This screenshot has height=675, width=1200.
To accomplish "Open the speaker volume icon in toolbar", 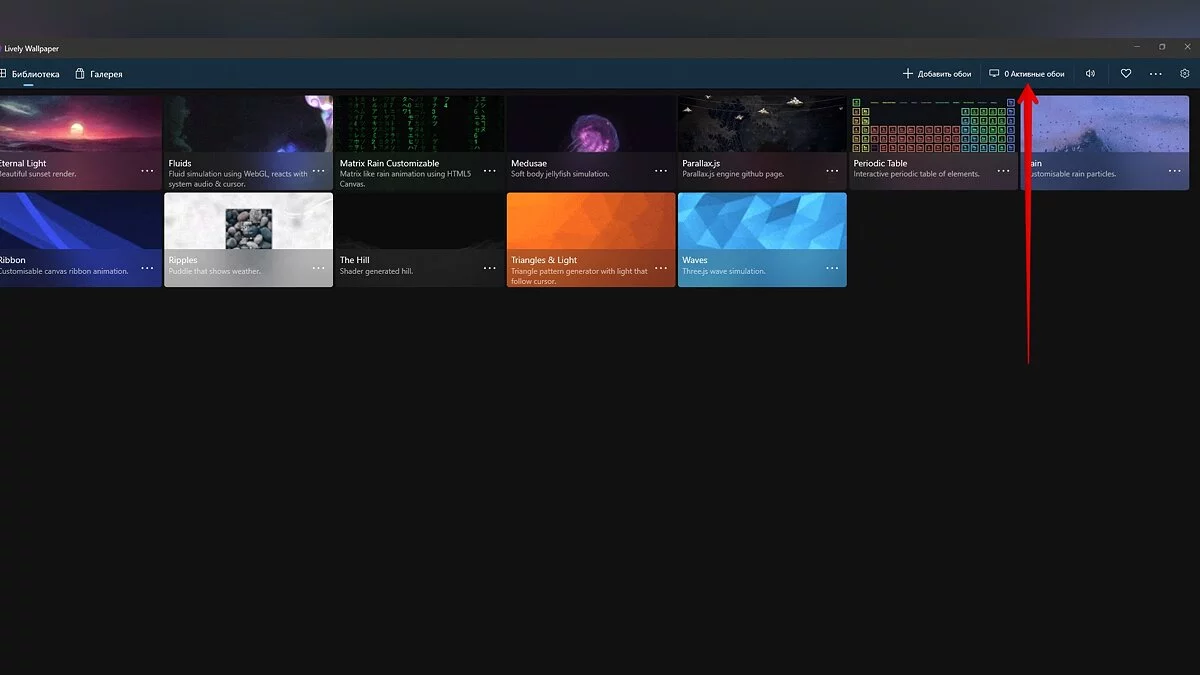I will (1090, 74).
